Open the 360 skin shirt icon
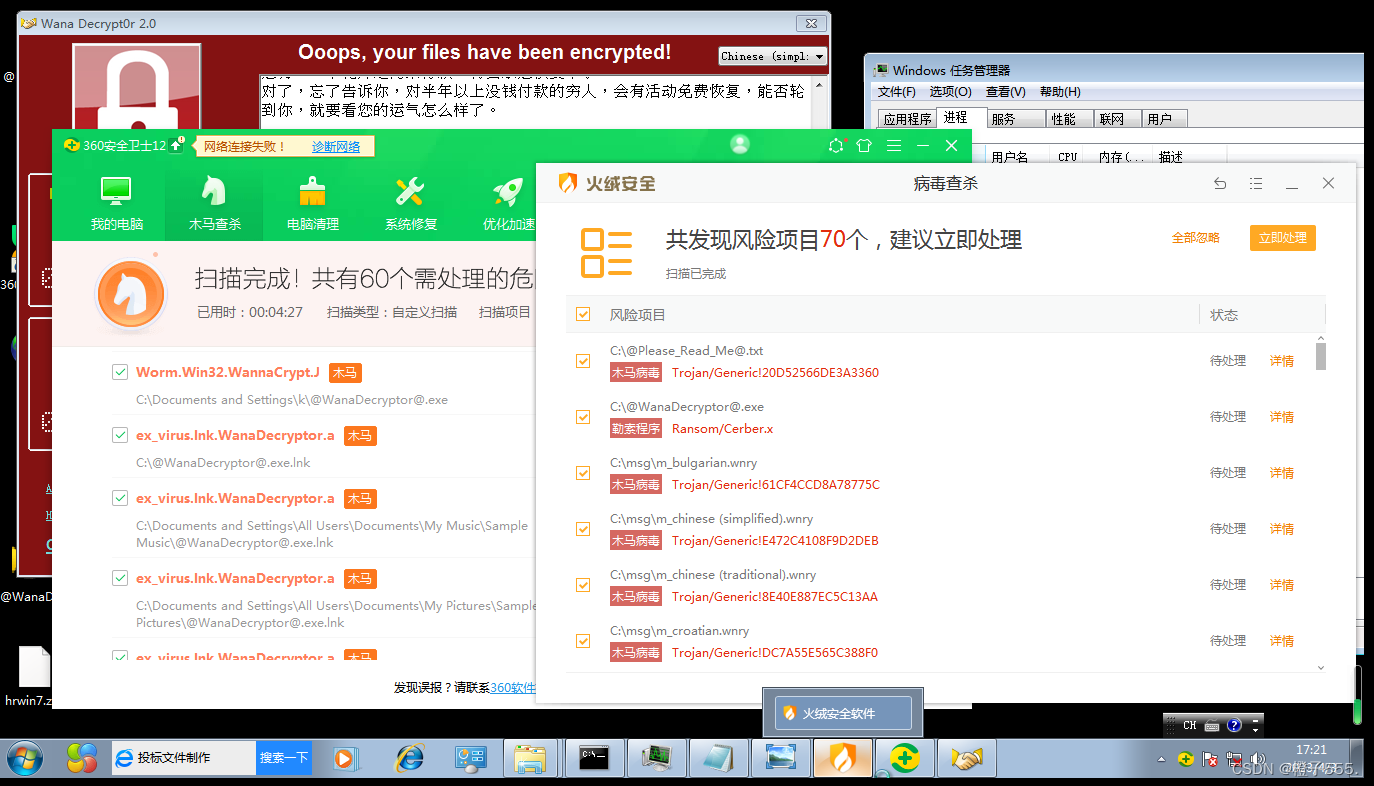Image resolution: width=1374 pixels, height=786 pixels. tap(864, 146)
